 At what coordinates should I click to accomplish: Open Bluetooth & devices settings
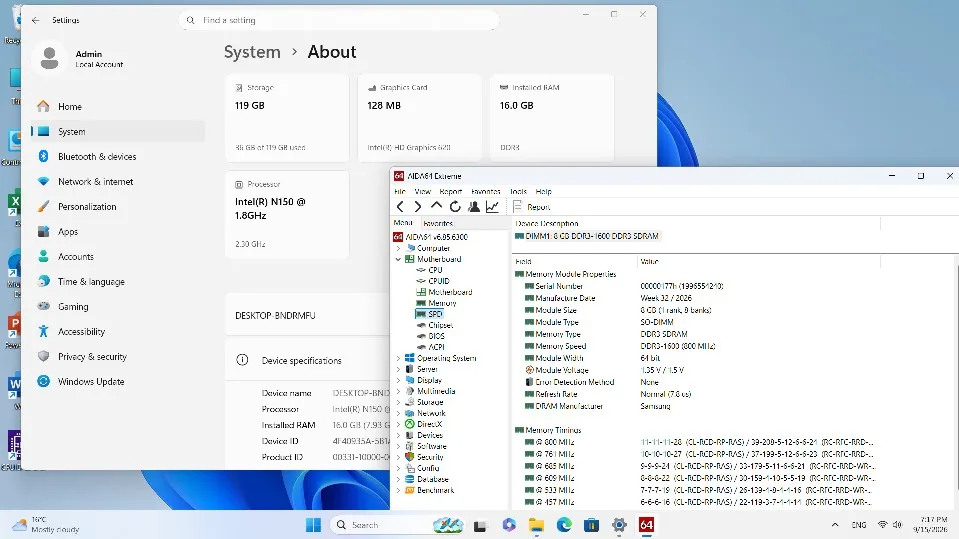click(x=97, y=157)
